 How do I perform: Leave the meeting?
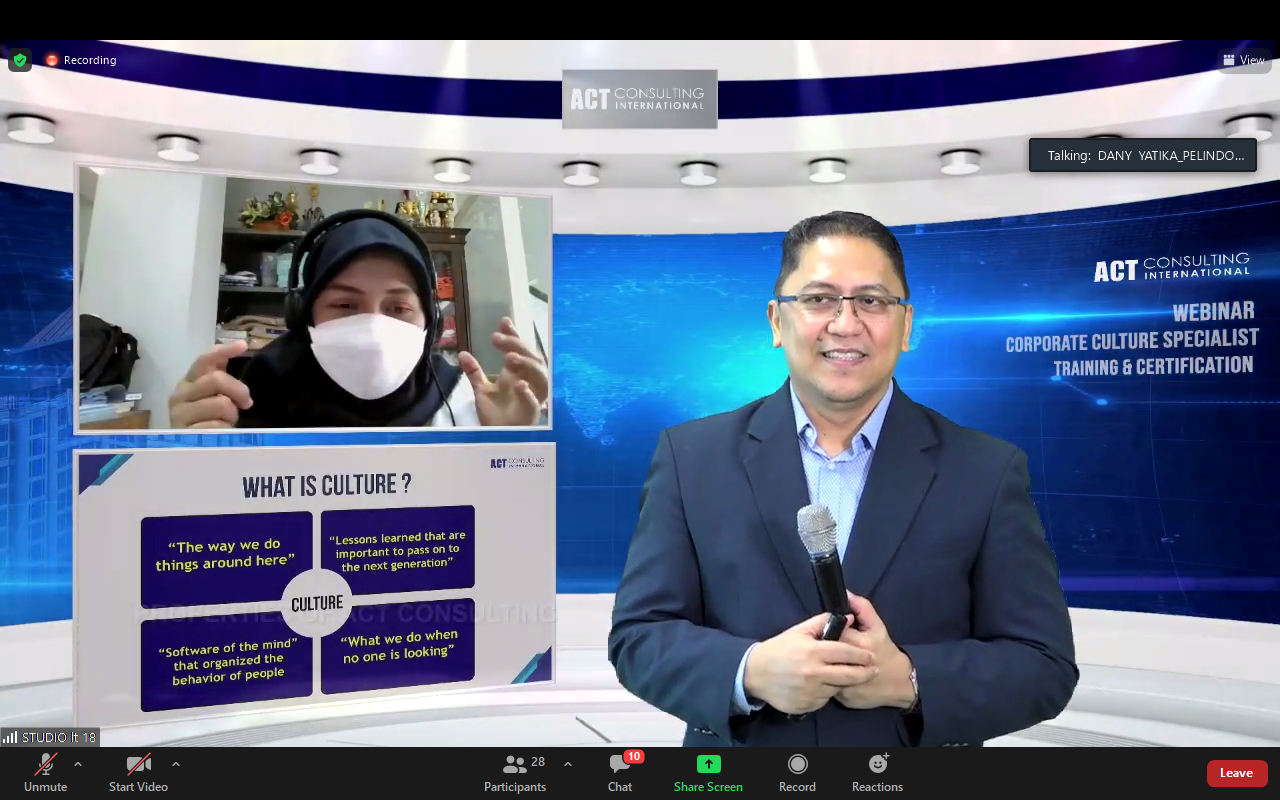(x=1236, y=773)
